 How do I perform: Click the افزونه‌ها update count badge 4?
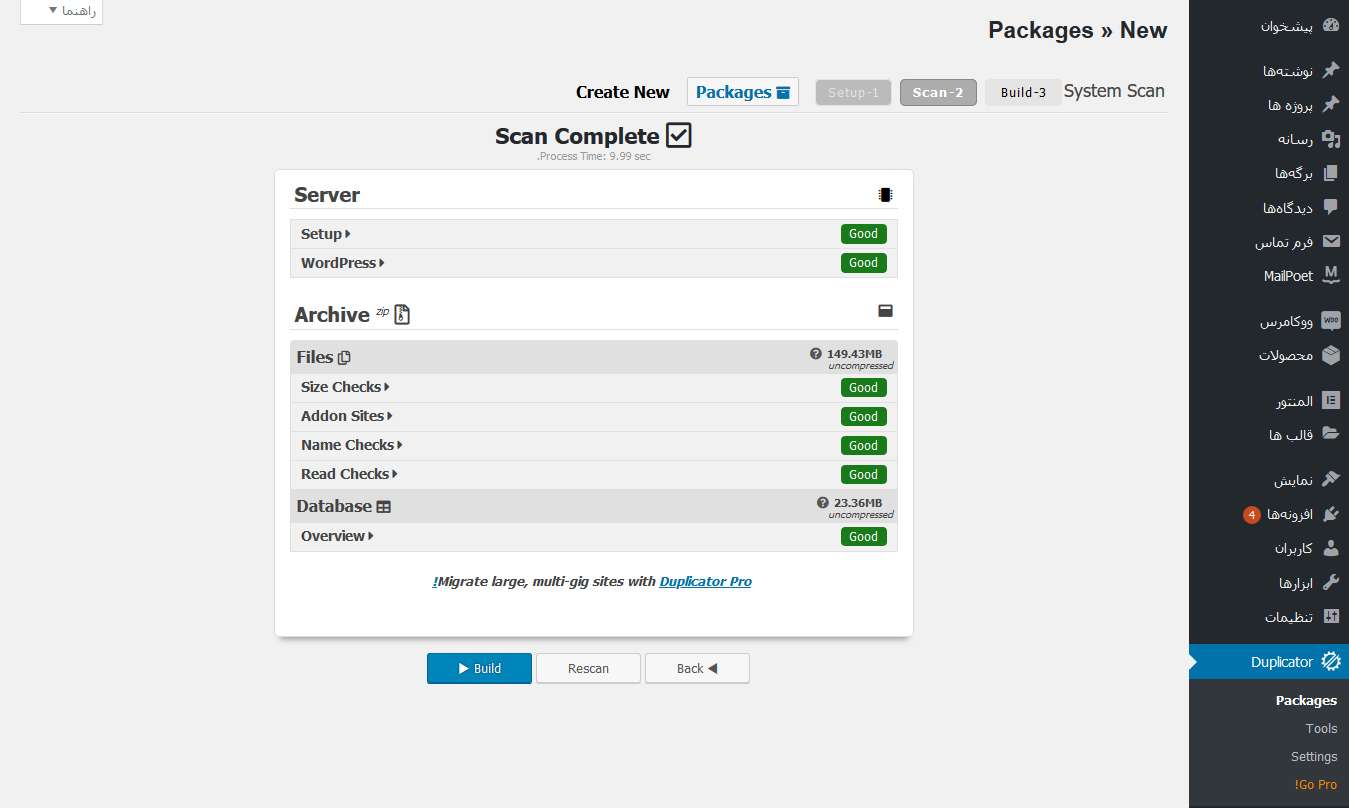pos(1251,515)
